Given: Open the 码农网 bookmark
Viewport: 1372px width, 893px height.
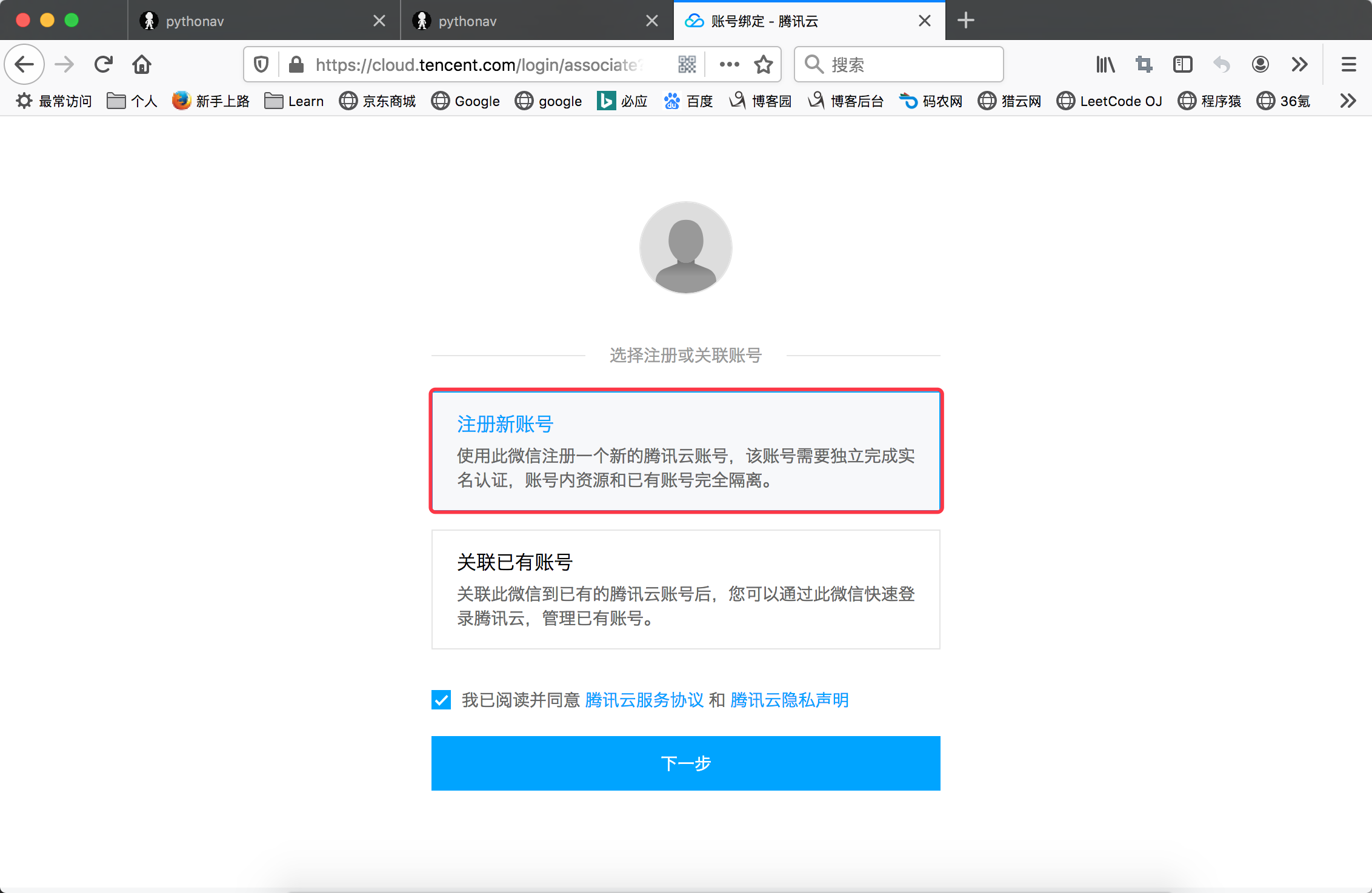Looking at the screenshot, I should (931, 101).
